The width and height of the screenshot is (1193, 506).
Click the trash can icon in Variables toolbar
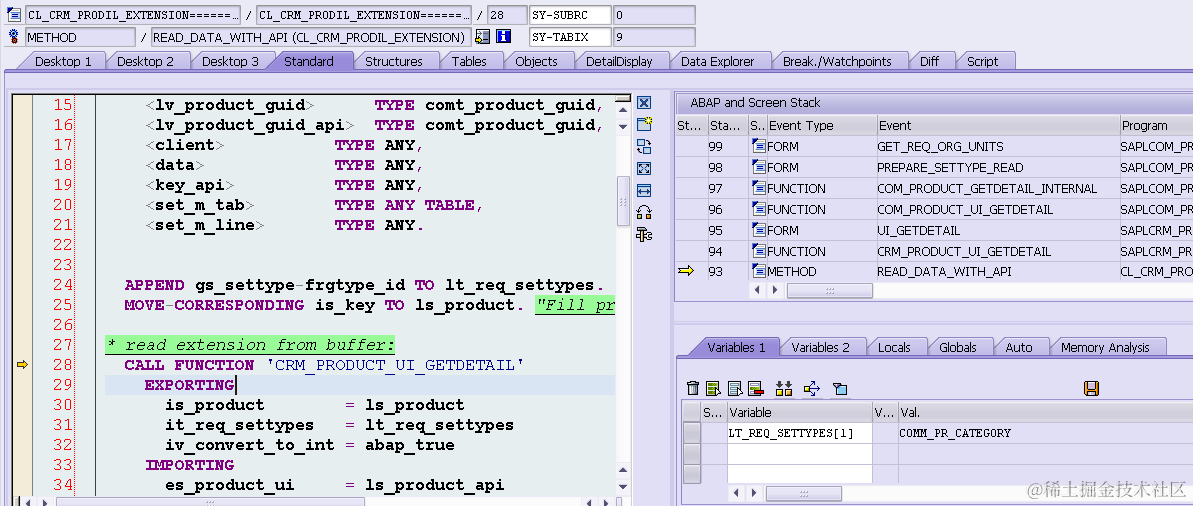[692, 389]
